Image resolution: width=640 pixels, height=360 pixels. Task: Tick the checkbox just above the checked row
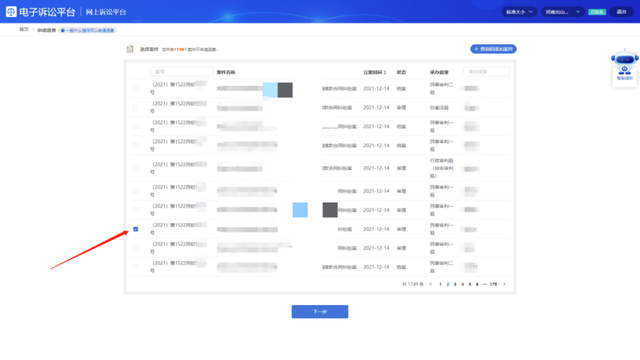tap(136, 210)
